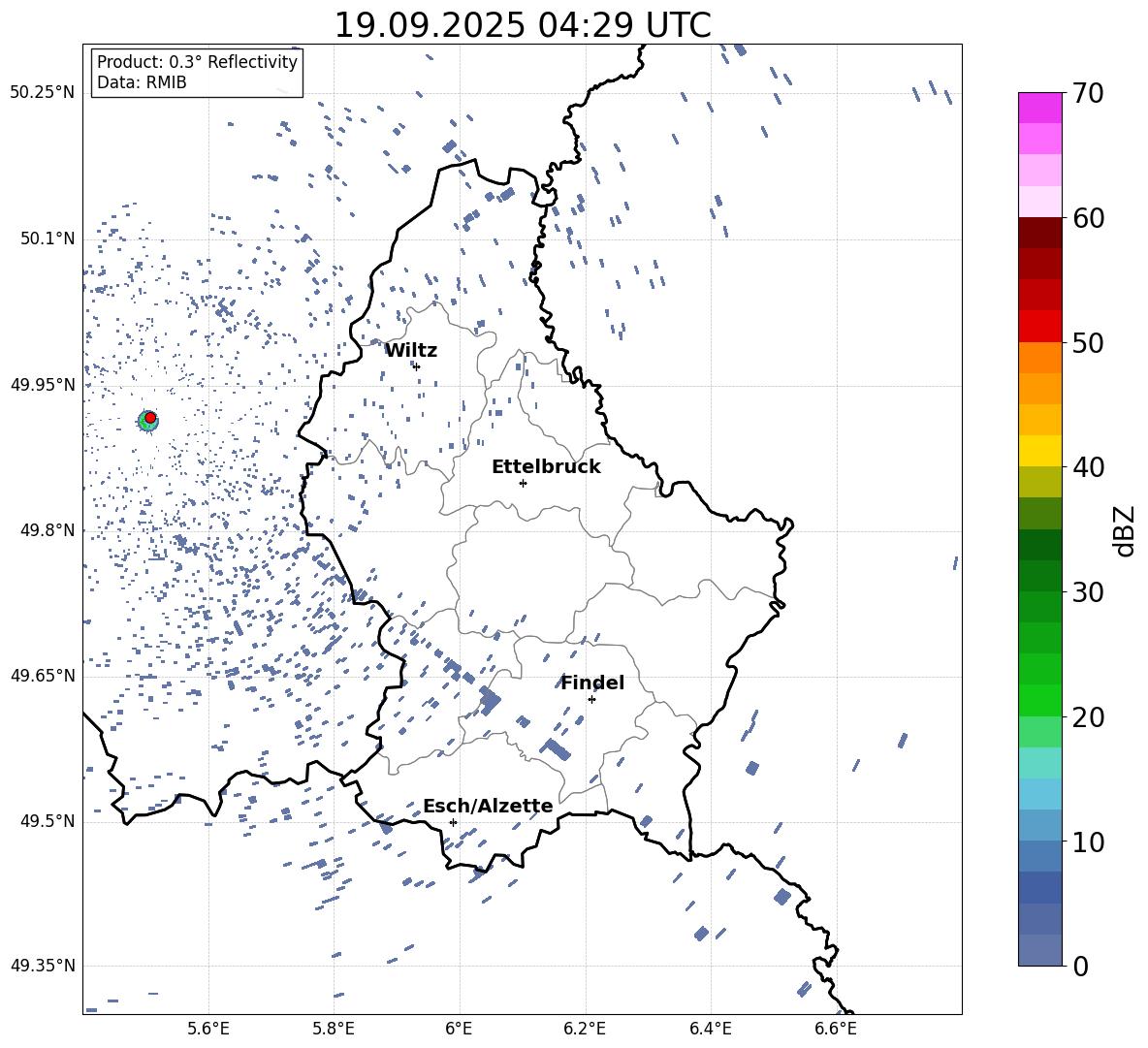Select the Wiltz city label
The height and width of the screenshot is (1048, 1148).
click(x=411, y=350)
